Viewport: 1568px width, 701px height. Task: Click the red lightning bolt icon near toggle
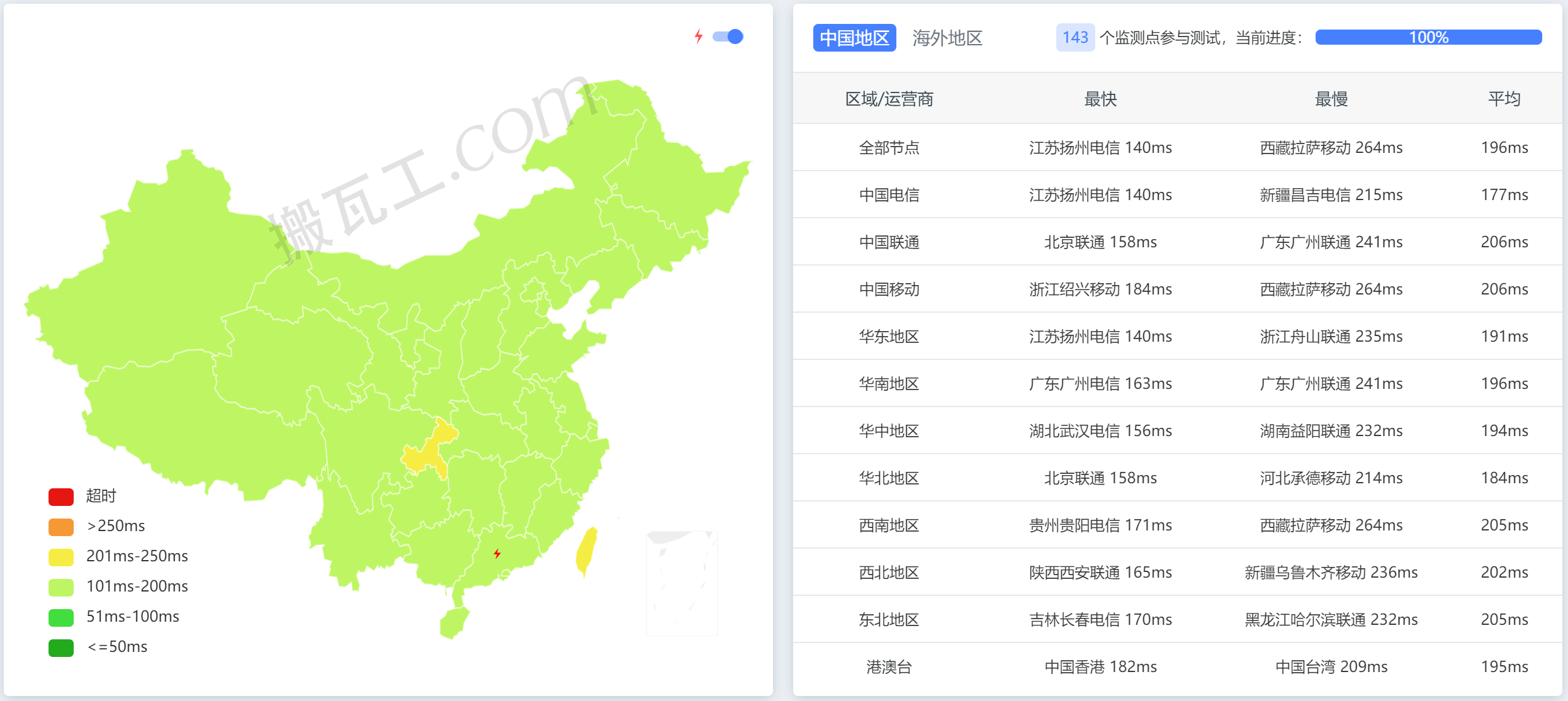pyautogui.click(x=698, y=36)
